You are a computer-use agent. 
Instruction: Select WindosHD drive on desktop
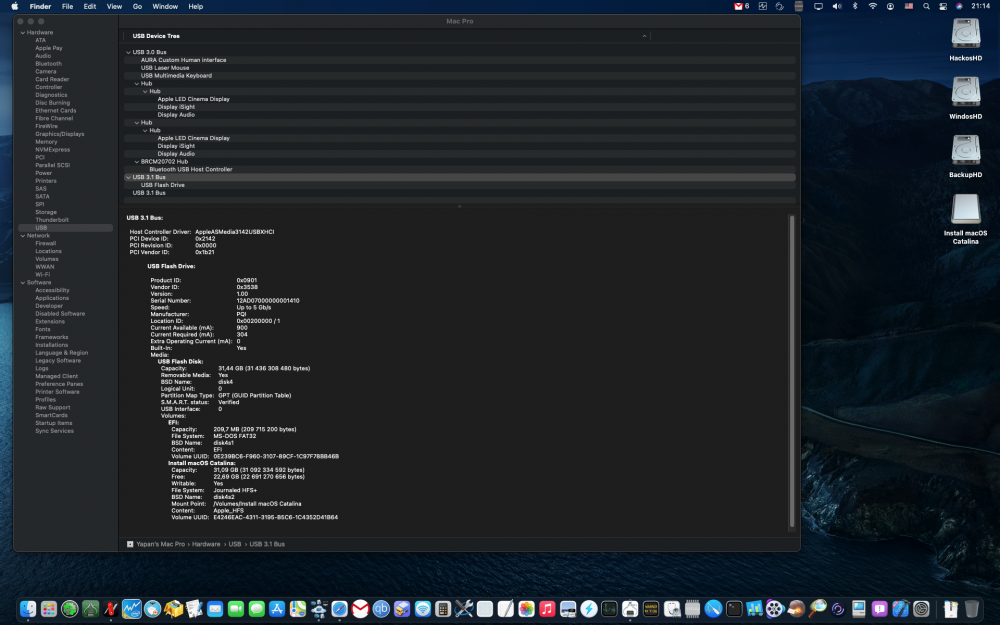click(x=966, y=98)
